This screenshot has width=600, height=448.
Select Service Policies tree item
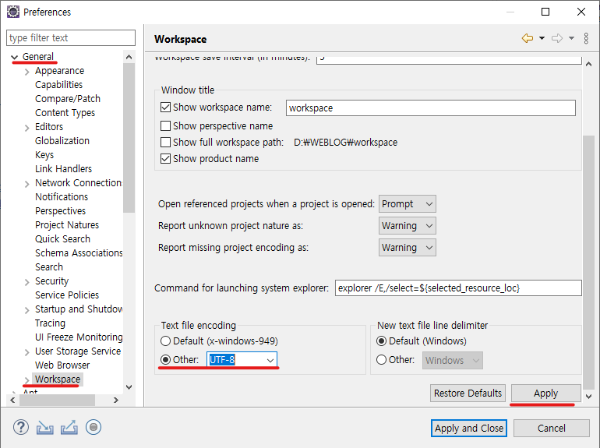point(67,295)
